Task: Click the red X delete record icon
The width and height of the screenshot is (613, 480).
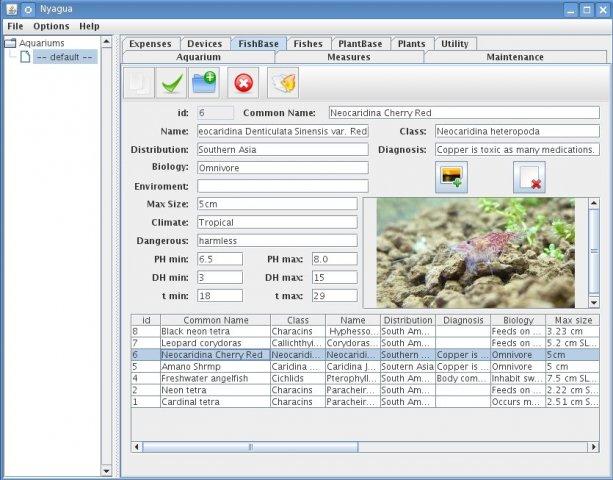Action: [243, 83]
